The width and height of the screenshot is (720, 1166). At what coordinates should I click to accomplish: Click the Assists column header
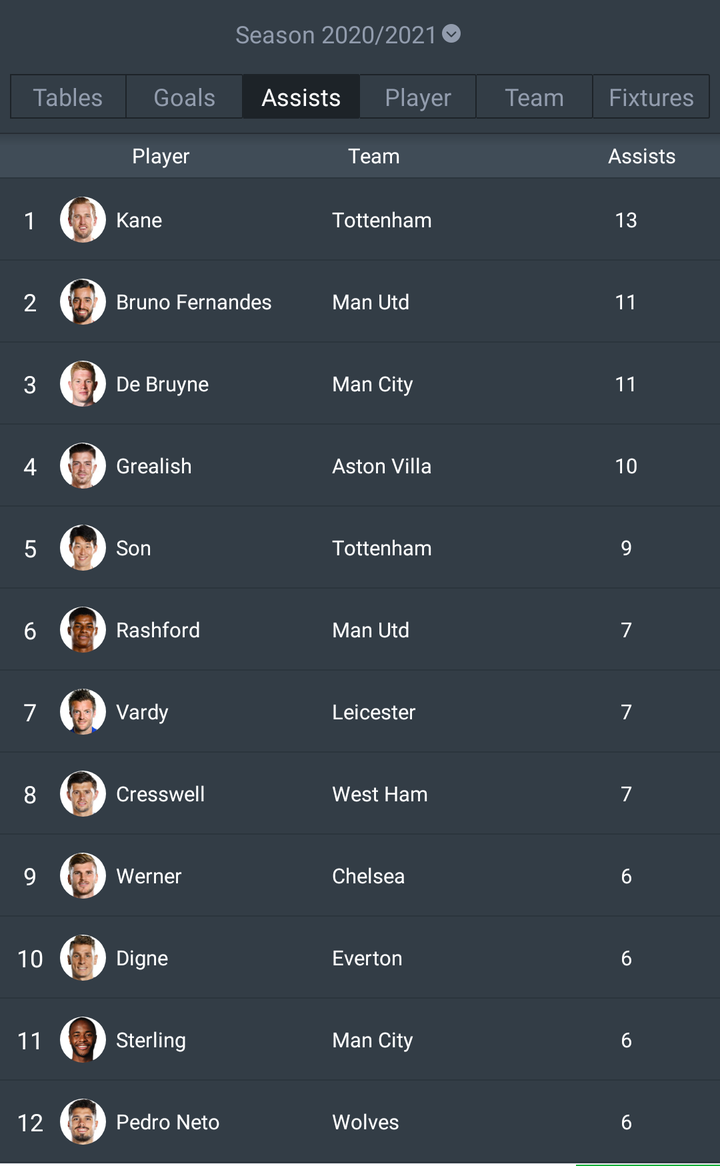tap(641, 156)
